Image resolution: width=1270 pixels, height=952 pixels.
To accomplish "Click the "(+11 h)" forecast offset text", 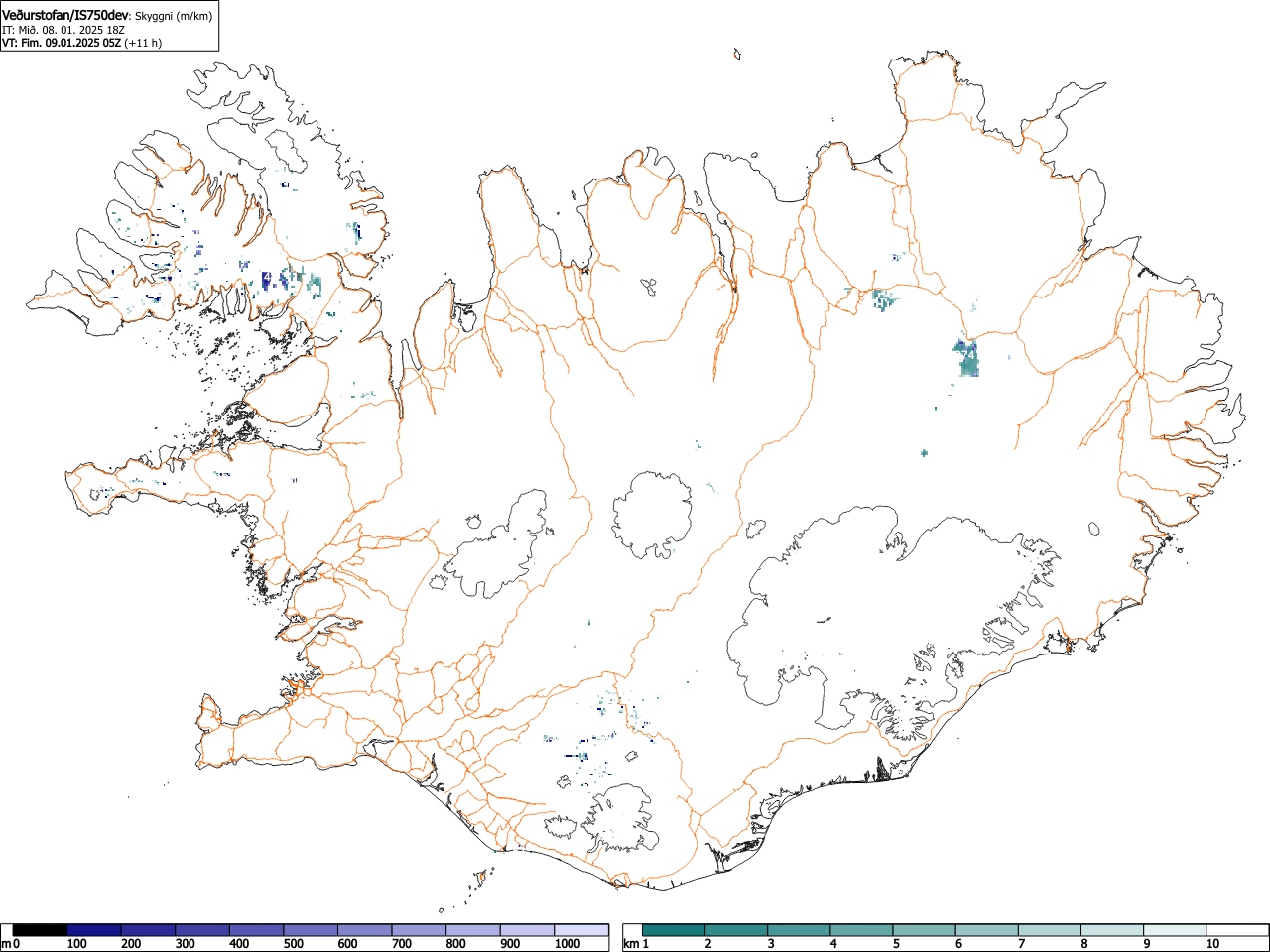I will coord(143,43).
